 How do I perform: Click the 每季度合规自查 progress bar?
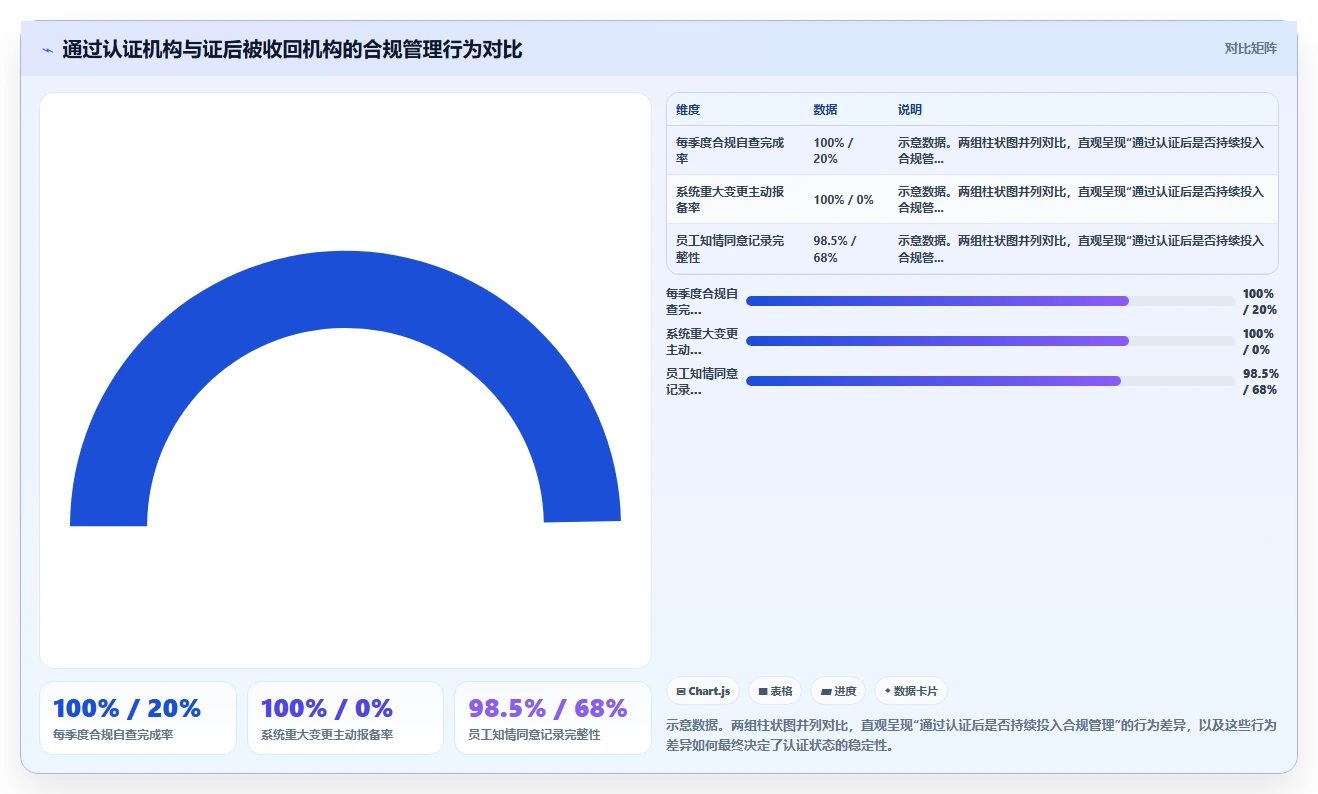(990, 301)
